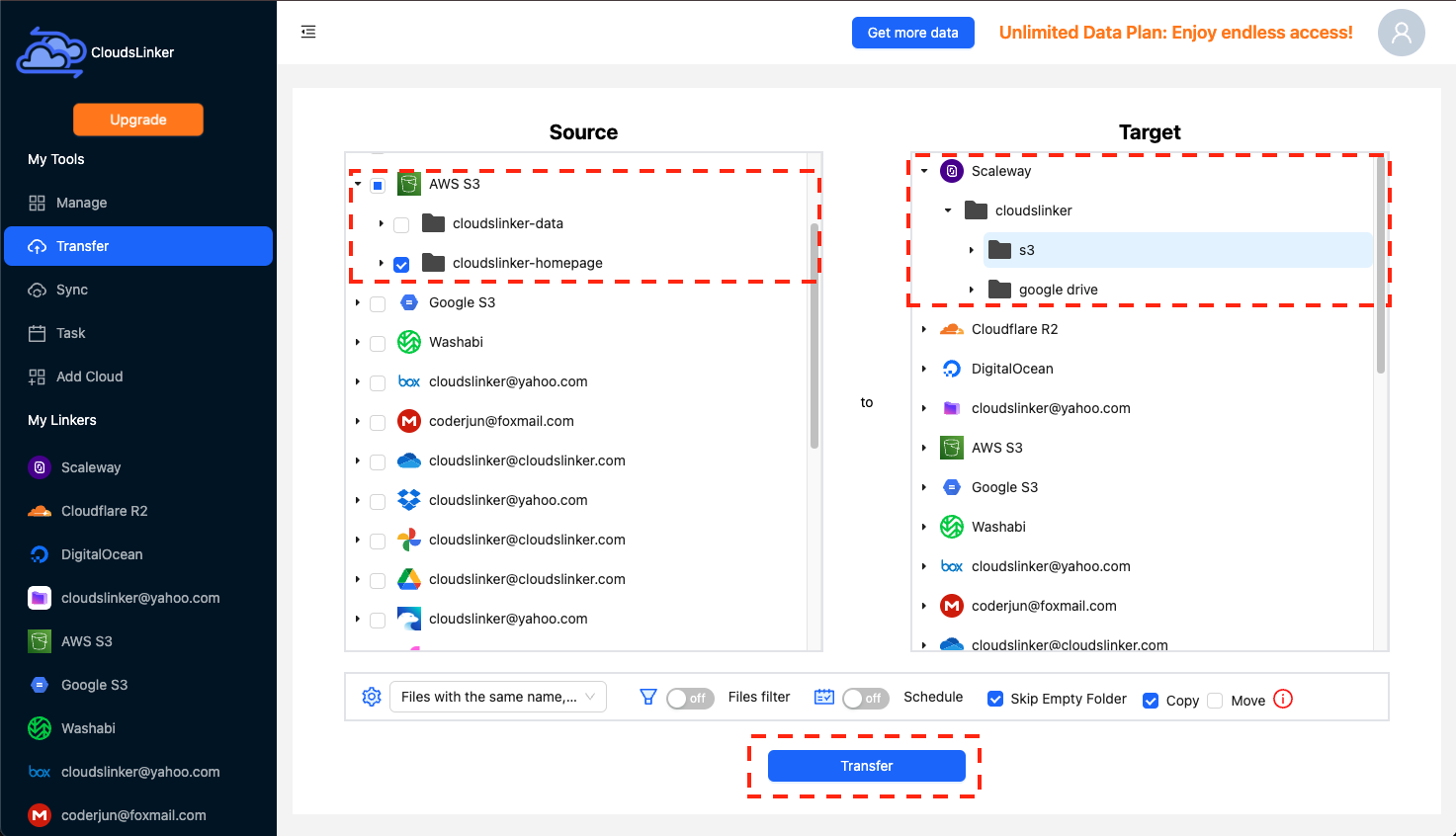Click the cloudslinker-data folder icon
1456x836 pixels.
point(433,223)
